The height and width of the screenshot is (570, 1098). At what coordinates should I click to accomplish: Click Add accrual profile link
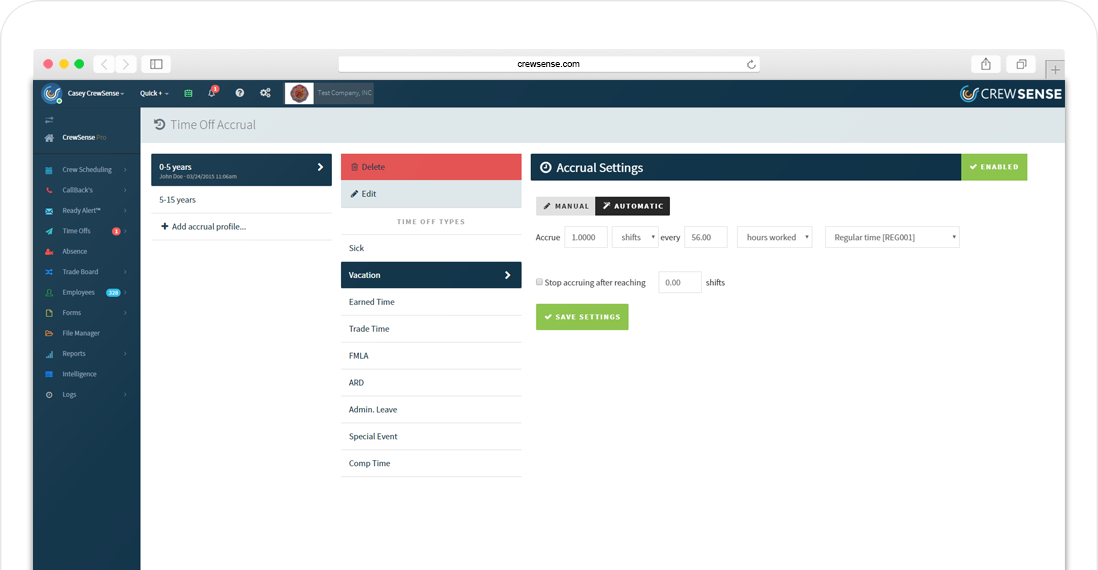(204, 226)
